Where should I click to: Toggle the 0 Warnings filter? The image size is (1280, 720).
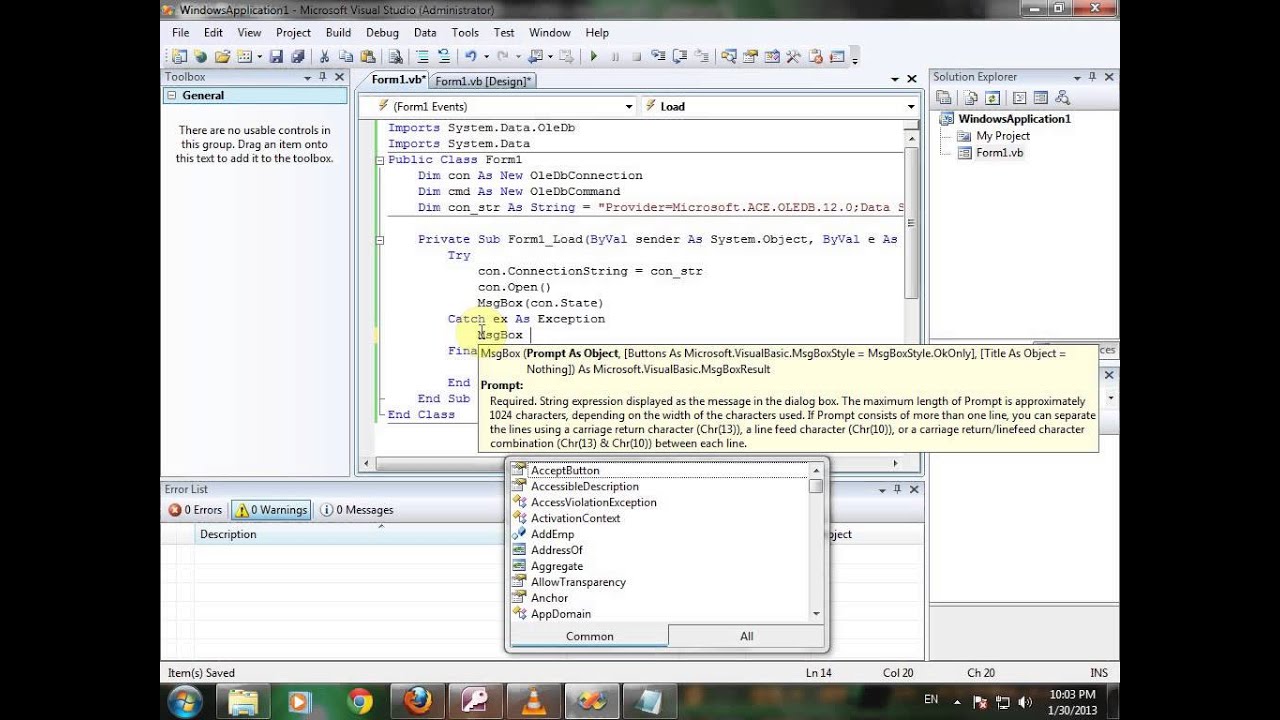point(271,510)
